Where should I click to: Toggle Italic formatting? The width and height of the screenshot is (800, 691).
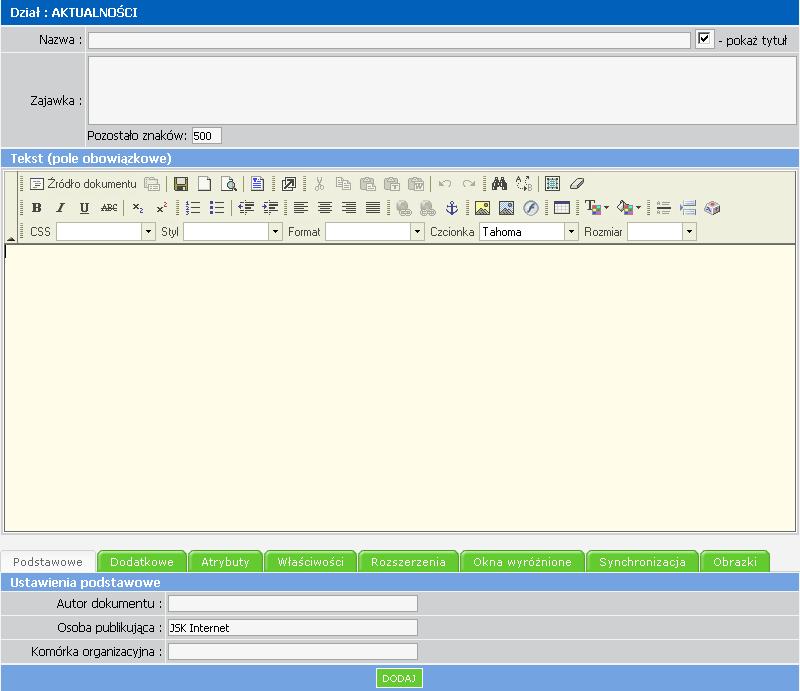pos(60,208)
